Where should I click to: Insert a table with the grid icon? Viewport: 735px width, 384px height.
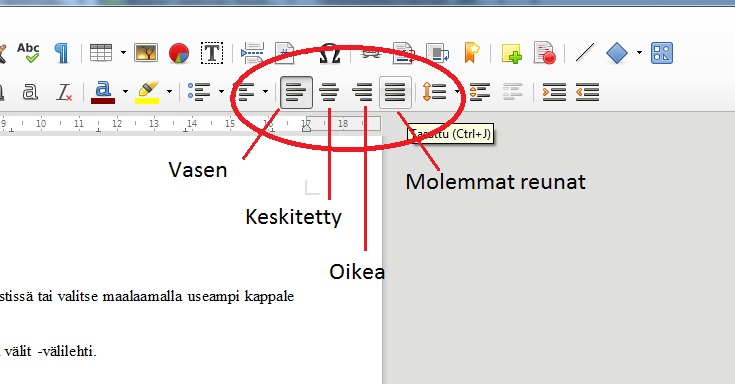tap(101, 53)
